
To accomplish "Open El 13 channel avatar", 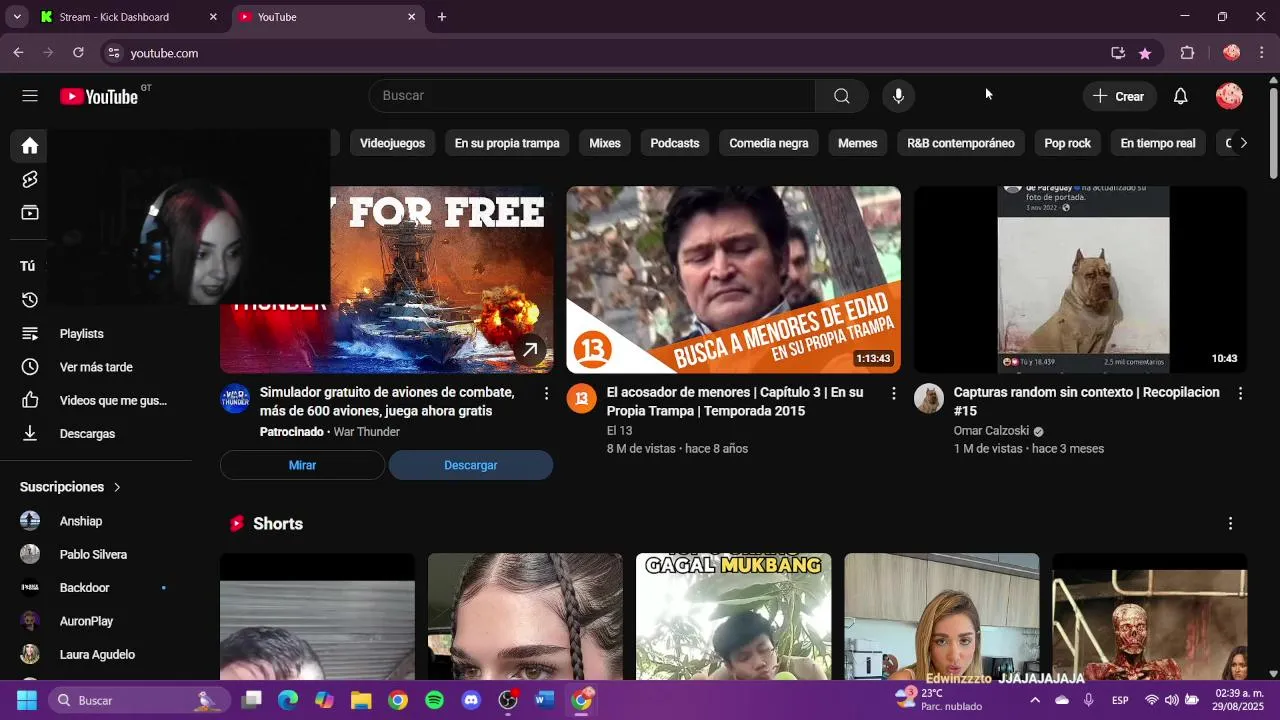I will 581,398.
